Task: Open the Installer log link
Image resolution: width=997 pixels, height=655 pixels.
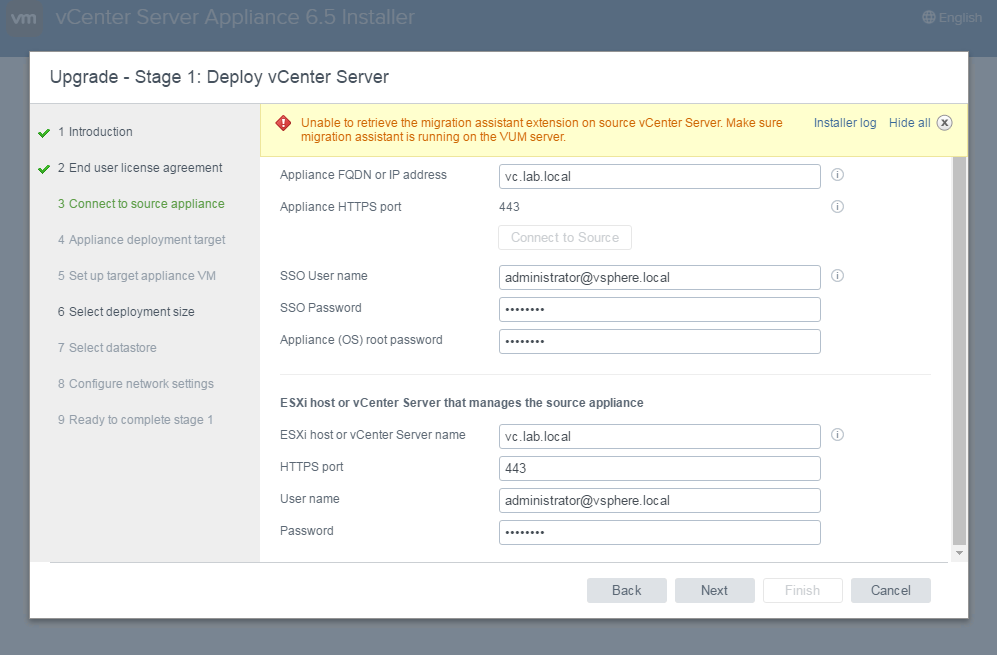Action: pyautogui.click(x=844, y=123)
